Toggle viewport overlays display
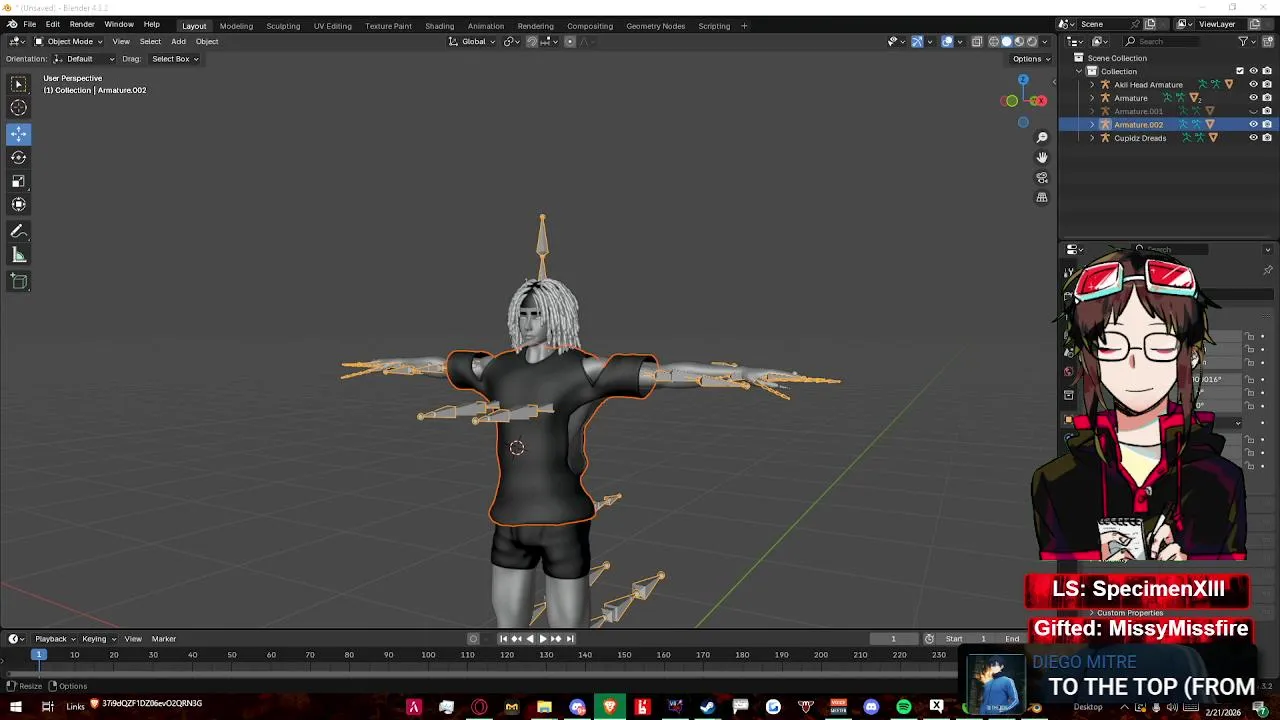 pyautogui.click(x=947, y=41)
